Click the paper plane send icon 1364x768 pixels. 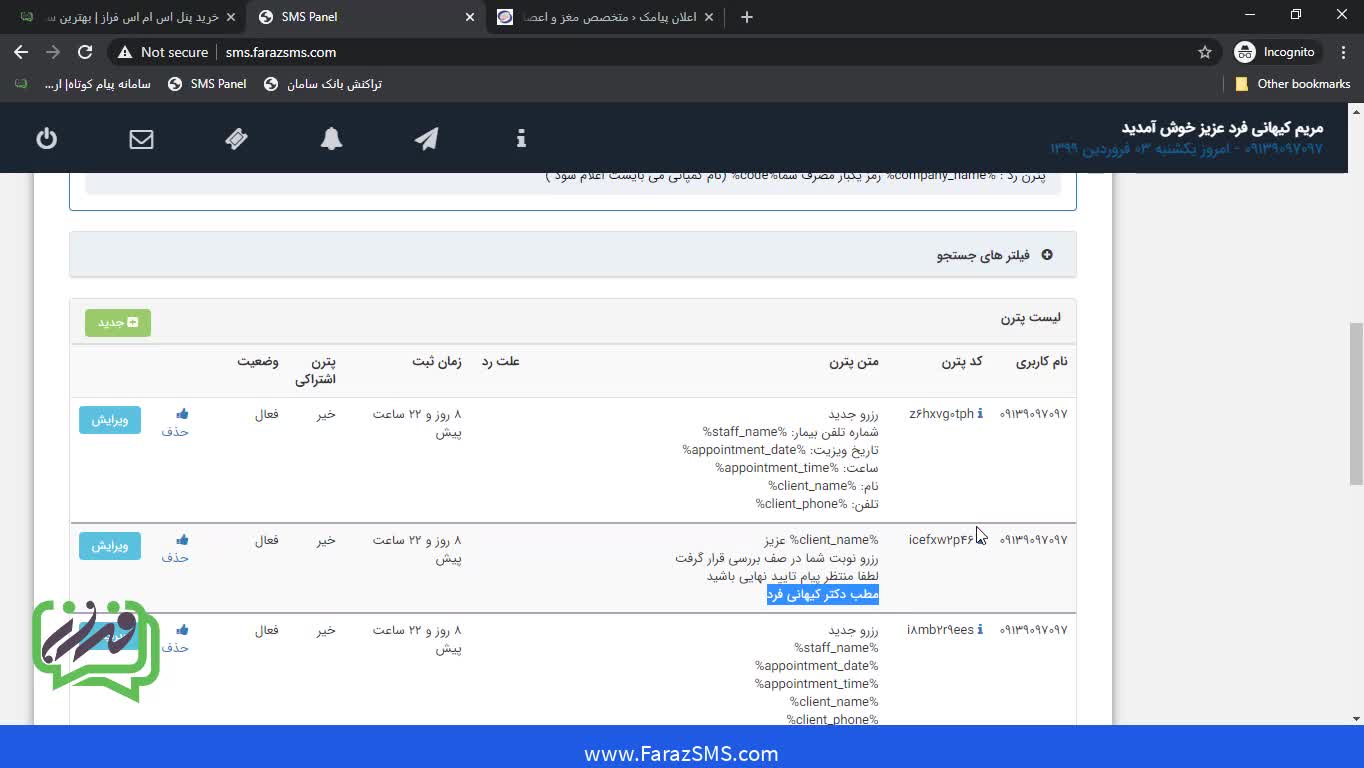[426, 139]
